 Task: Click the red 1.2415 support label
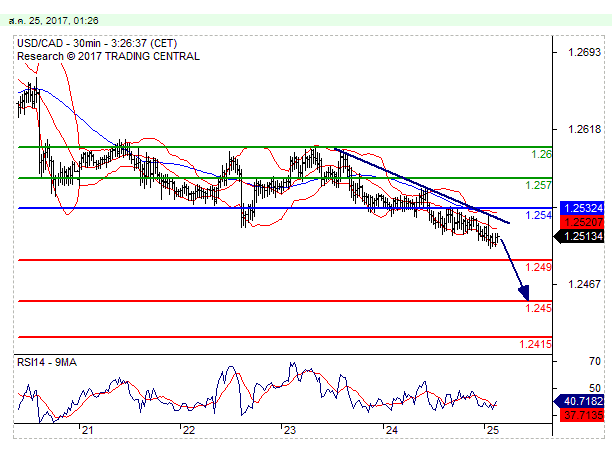(x=536, y=344)
